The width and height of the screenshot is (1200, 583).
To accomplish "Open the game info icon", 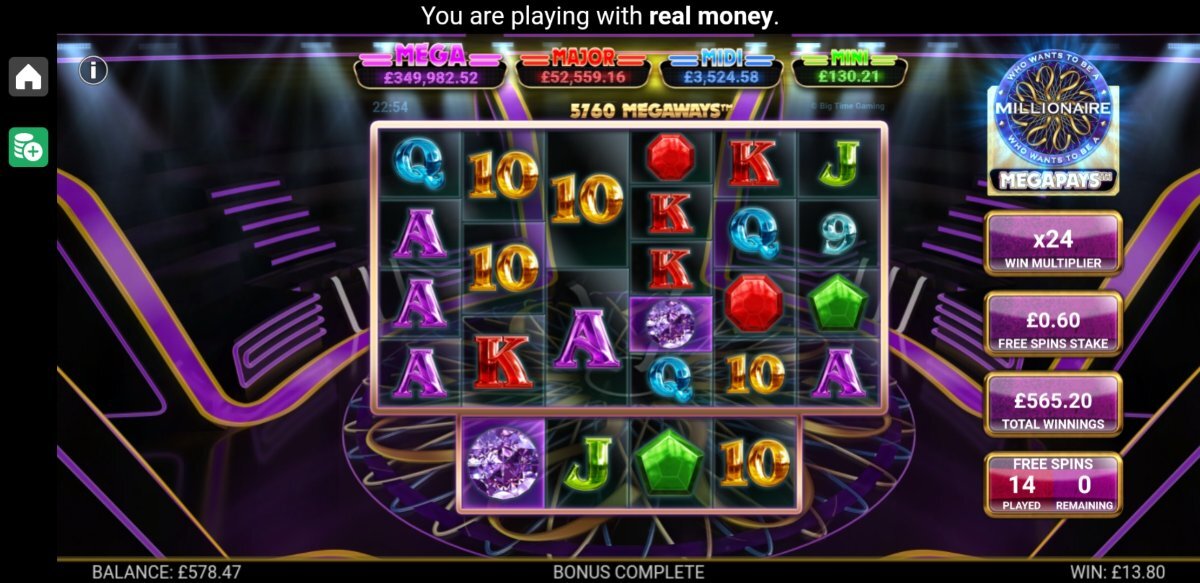I will click(x=93, y=70).
